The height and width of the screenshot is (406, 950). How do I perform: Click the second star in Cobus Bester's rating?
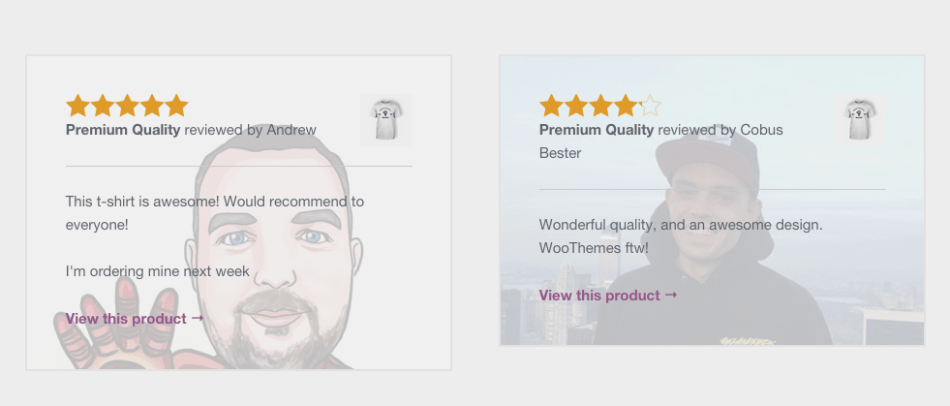[576, 106]
